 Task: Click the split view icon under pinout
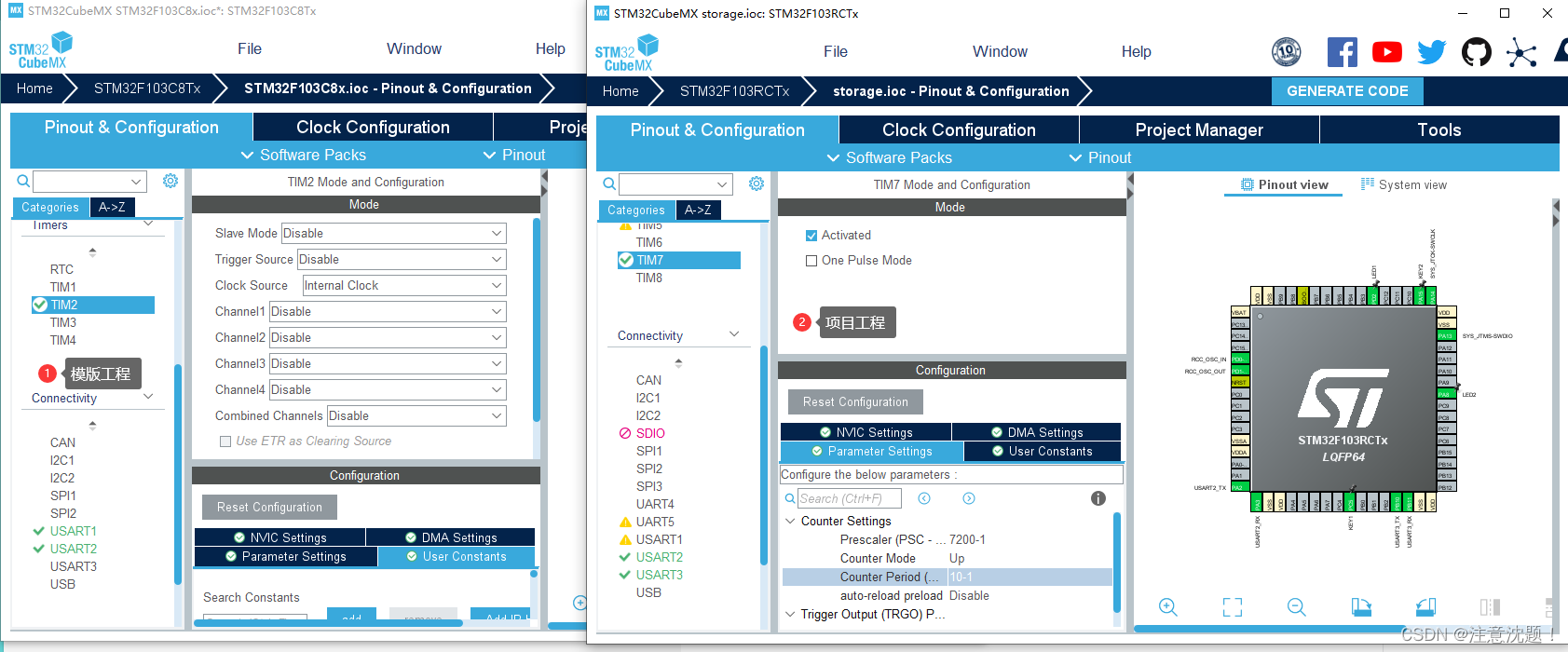[1490, 607]
